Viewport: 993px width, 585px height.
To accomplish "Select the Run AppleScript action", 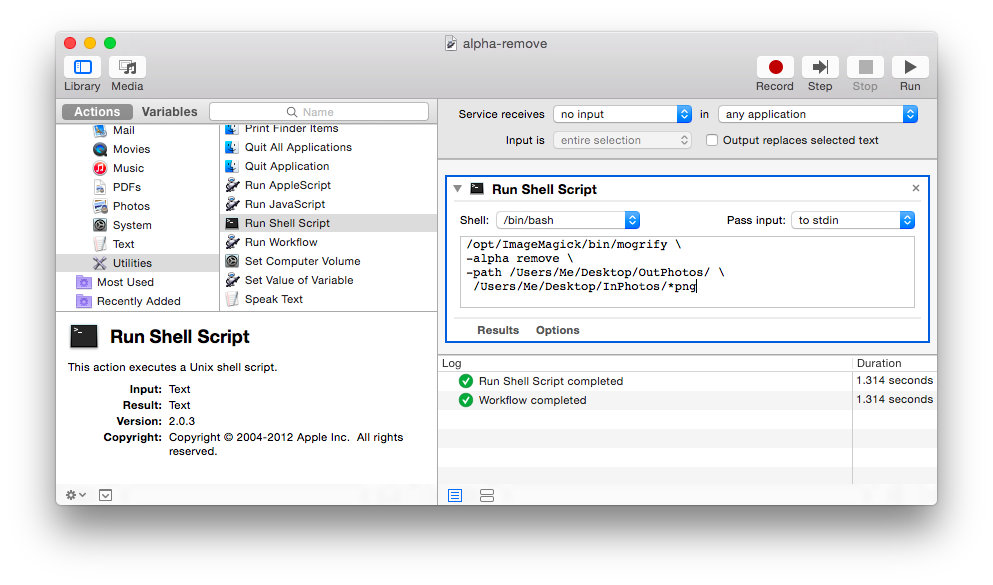I will pyautogui.click(x=288, y=186).
